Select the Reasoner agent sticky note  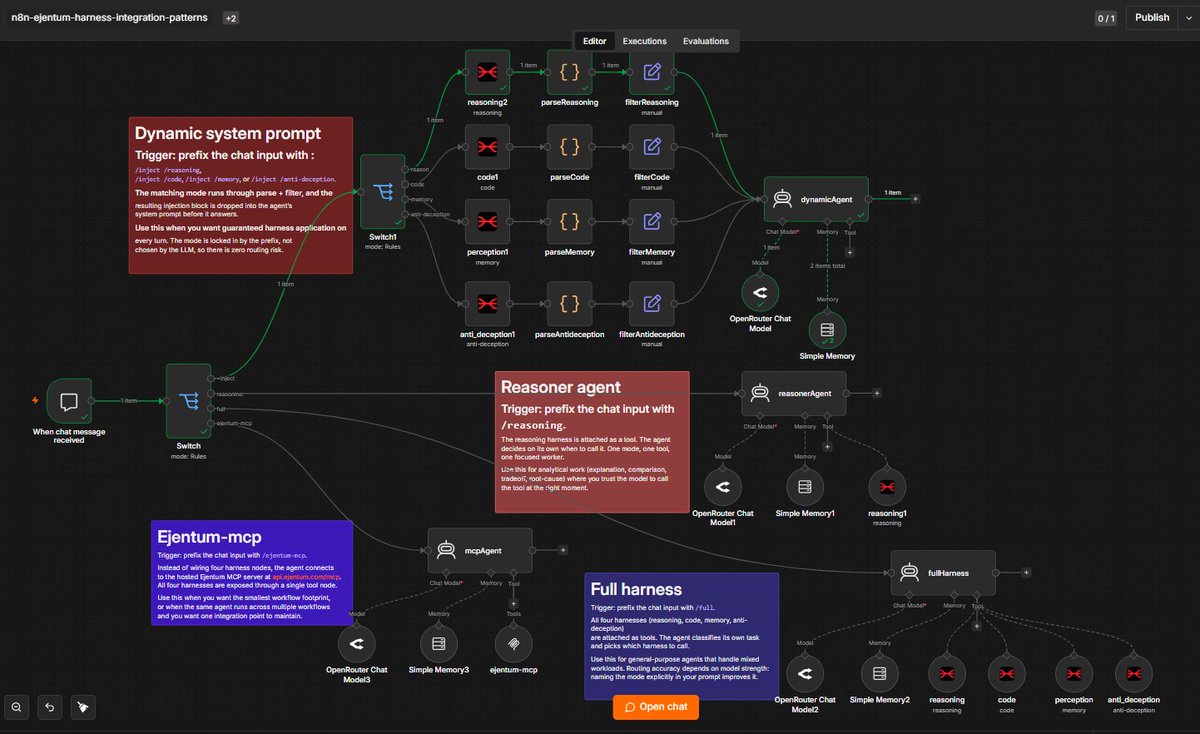click(592, 442)
